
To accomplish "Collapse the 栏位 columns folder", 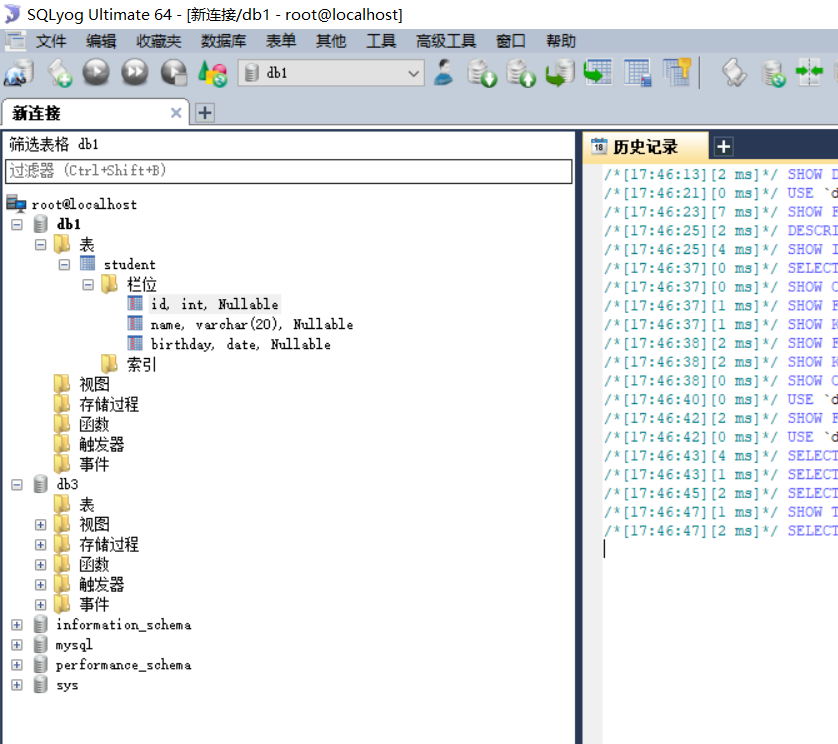I will point(88,284).
